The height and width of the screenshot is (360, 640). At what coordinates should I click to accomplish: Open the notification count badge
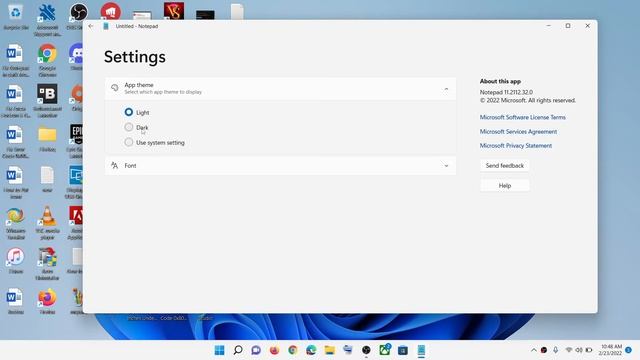point(629,350)
